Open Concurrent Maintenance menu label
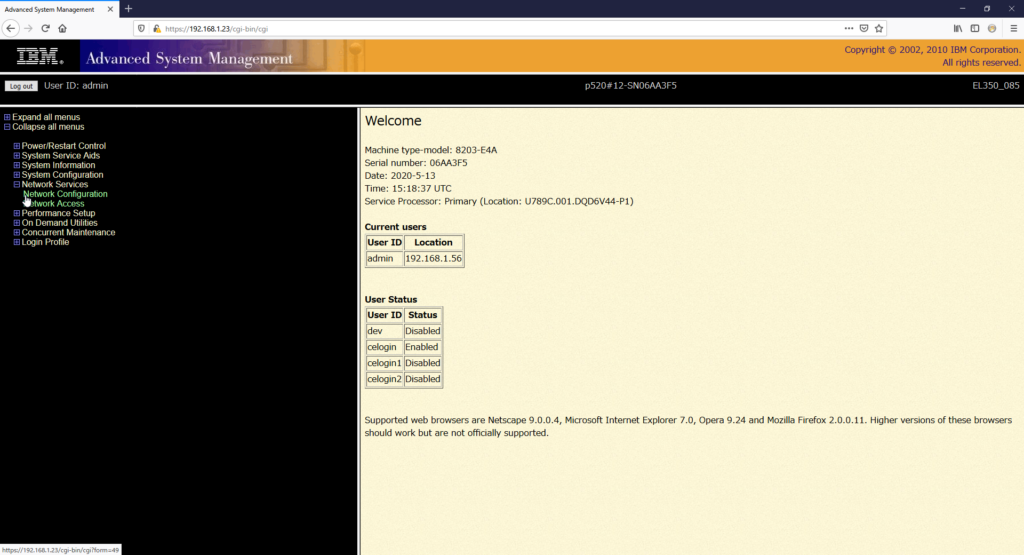 point(68,232)
